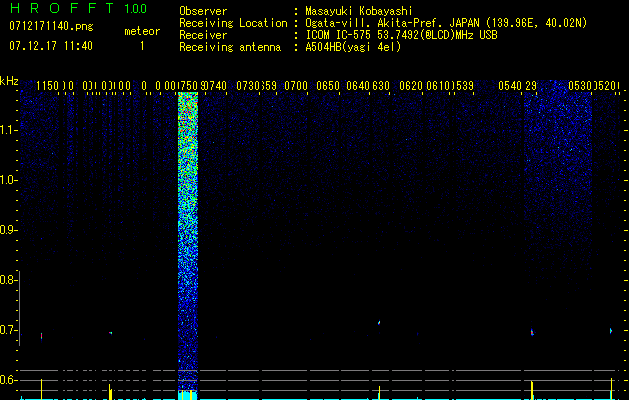The width and height of the screenshot is (629, 400).
Task: Click the 0530 time label
Action: [x=580, y=86]
